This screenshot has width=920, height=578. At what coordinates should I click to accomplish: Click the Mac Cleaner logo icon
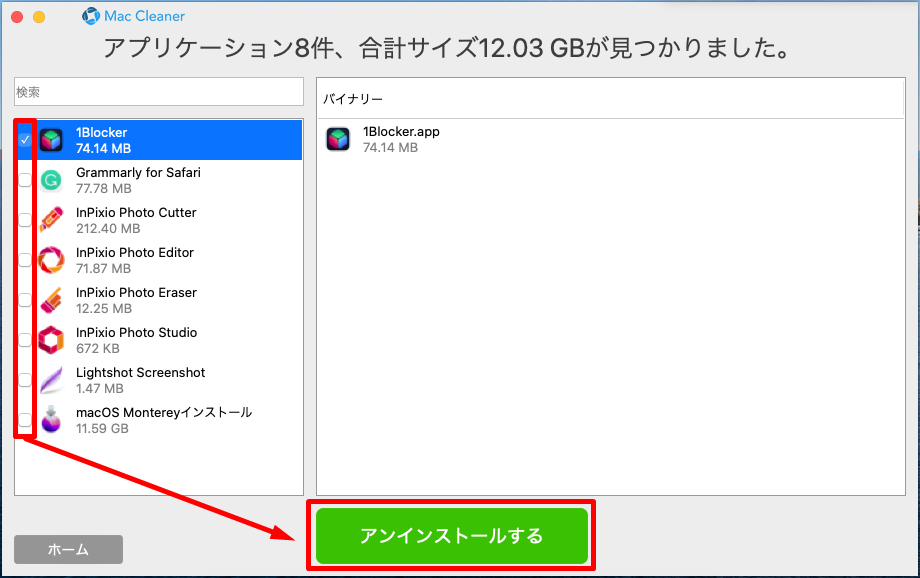[91, 16]
